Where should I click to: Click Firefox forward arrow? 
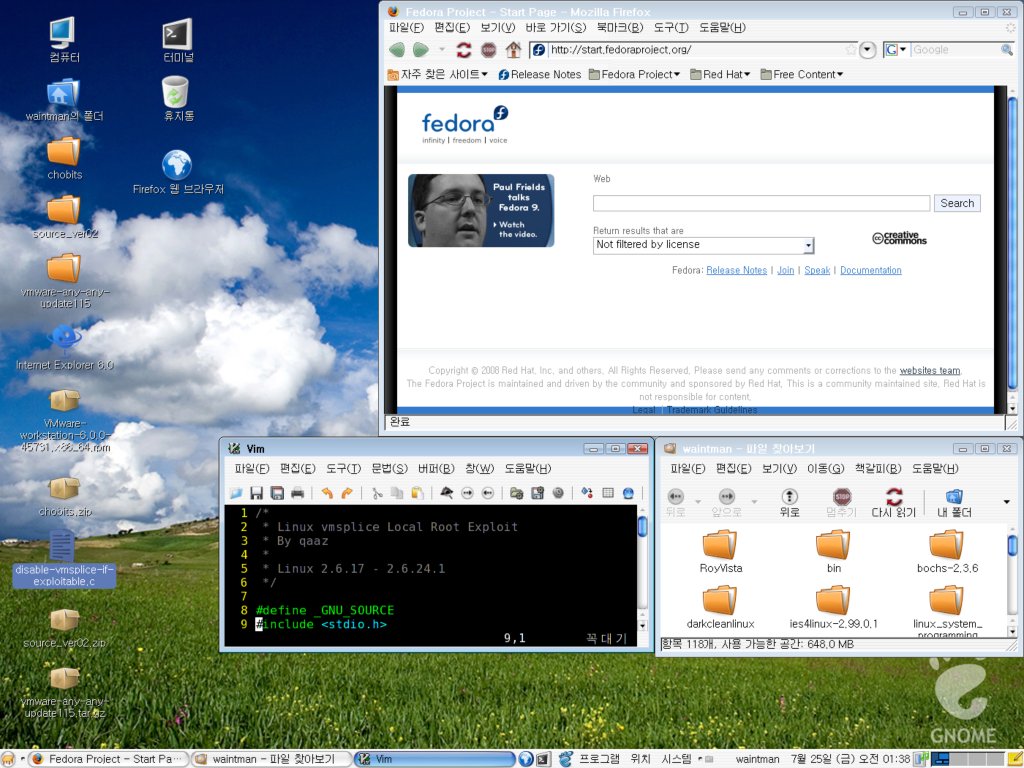421,50
